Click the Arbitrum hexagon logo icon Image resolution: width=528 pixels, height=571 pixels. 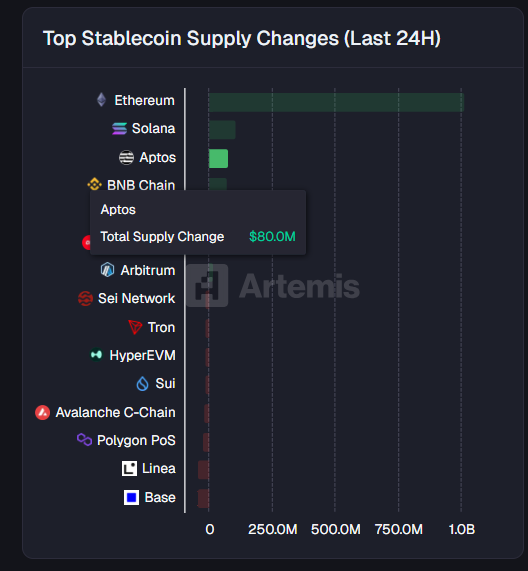(x=107, y=270)
